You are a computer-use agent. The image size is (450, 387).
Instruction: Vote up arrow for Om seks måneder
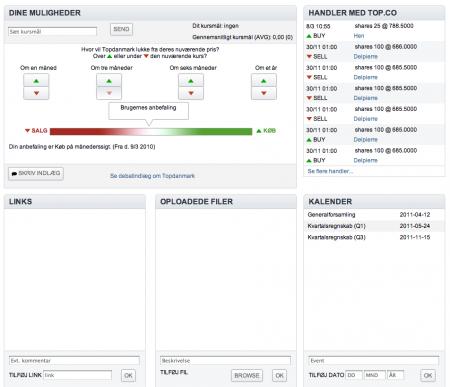pos(191,81)
